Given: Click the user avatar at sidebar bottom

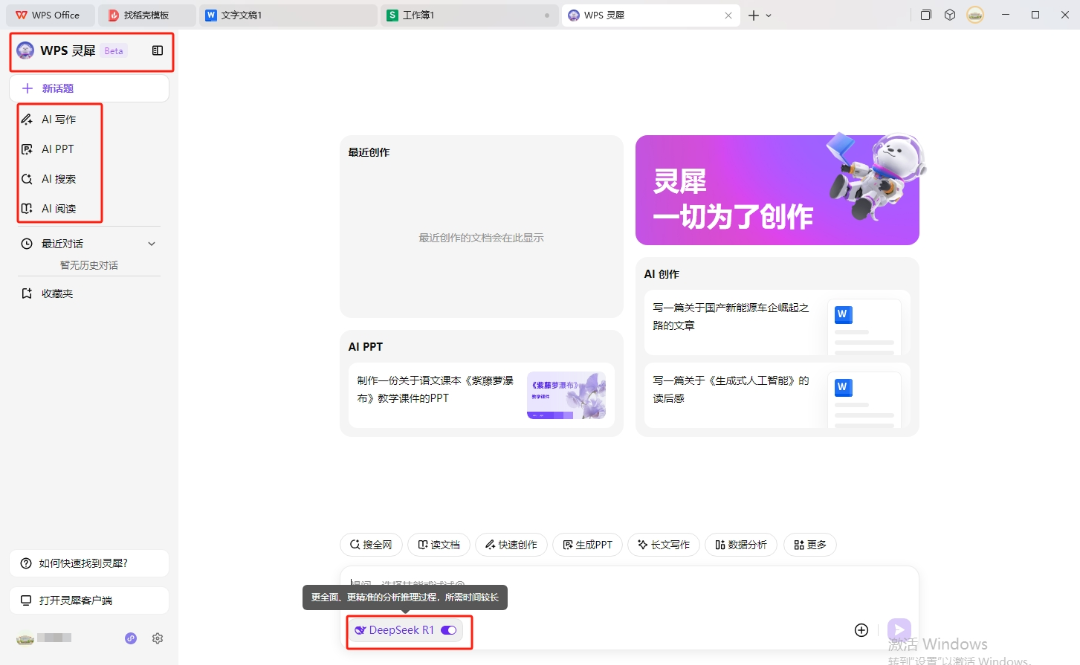Looking at the screenshot, I should point(25,639).
